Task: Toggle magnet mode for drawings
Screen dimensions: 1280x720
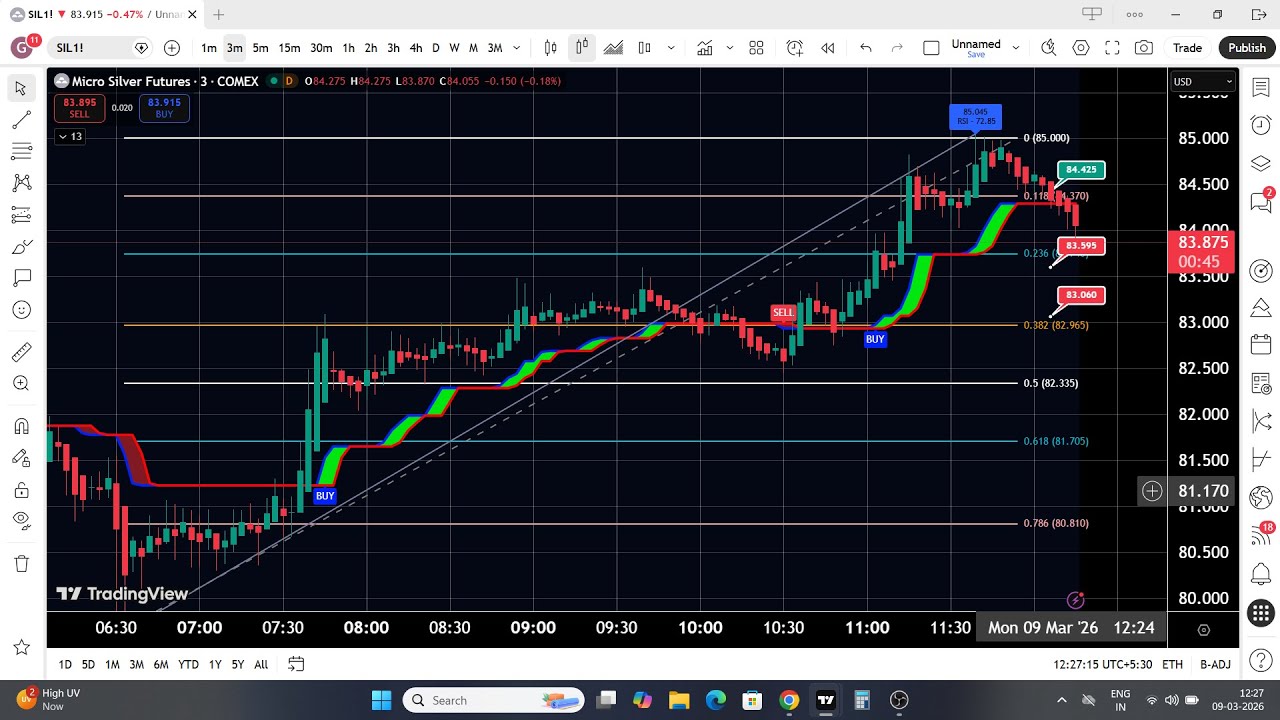Action: click(21, 426)
